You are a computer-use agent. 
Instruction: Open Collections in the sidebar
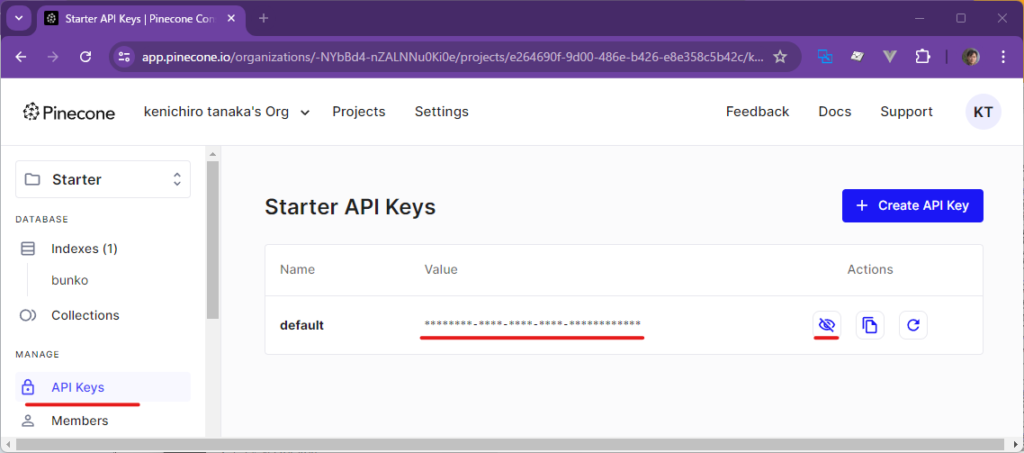pos(86,315)
